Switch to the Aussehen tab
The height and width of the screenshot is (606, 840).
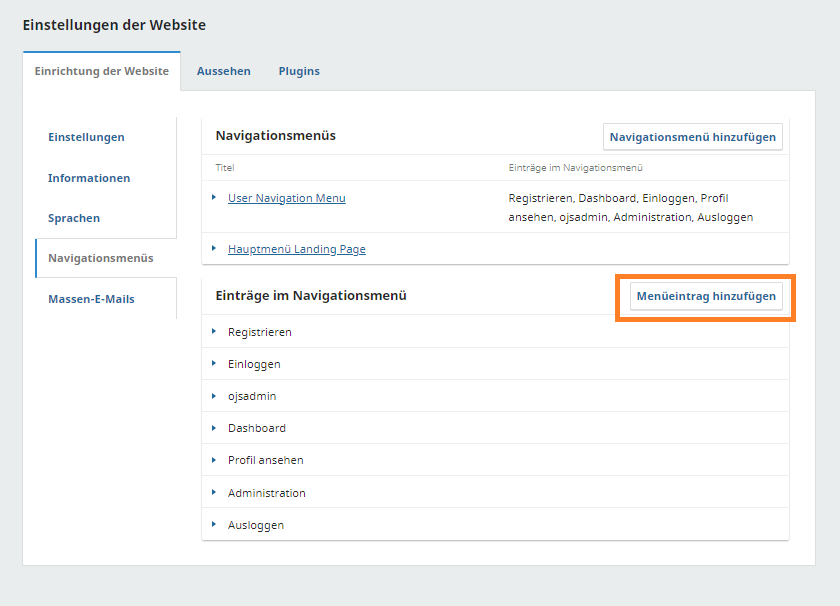[224, 71]
